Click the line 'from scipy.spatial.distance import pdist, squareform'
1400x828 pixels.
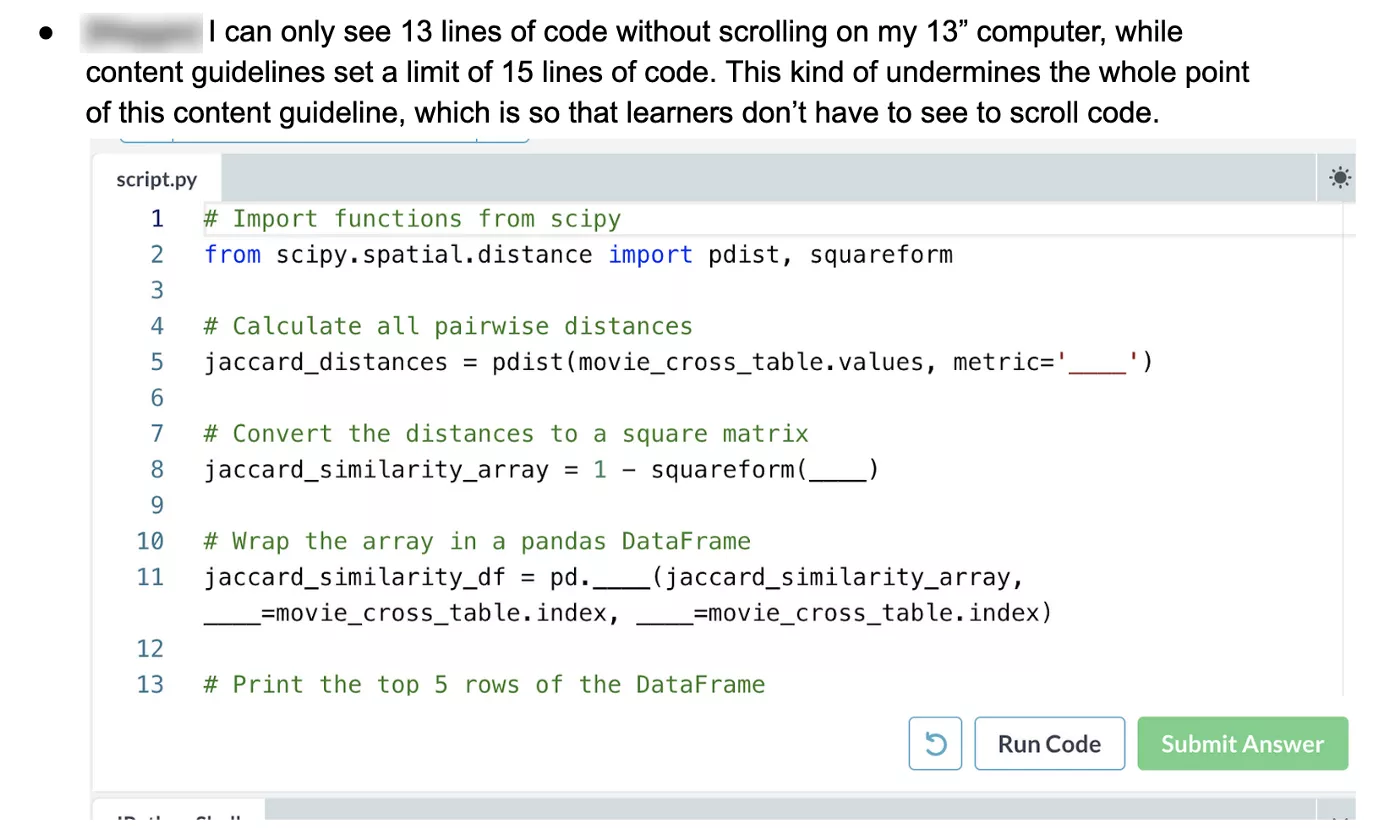click(x=578, y=255)
